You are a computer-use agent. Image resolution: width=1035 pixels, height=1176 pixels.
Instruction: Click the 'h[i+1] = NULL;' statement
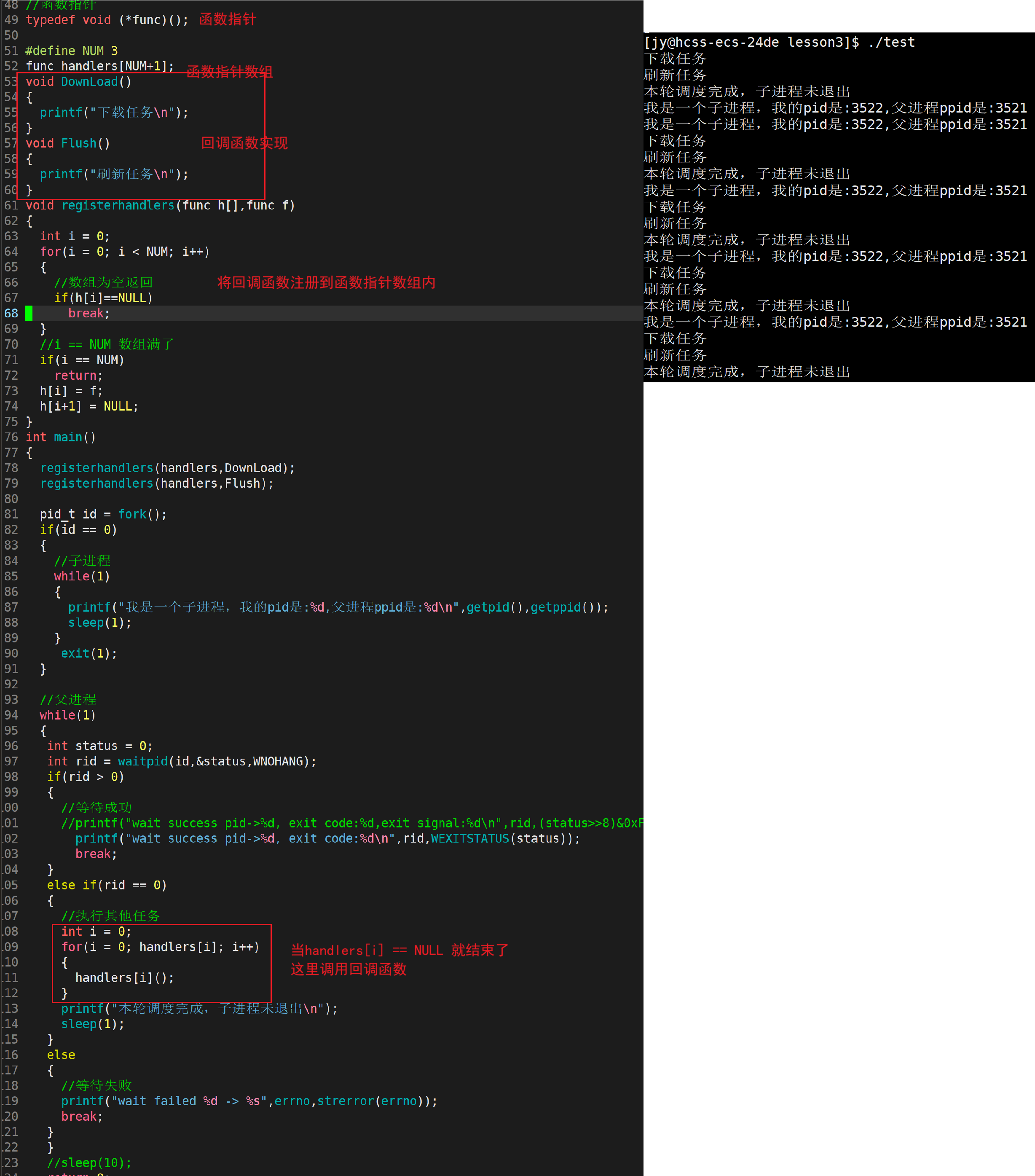[88, 407]
